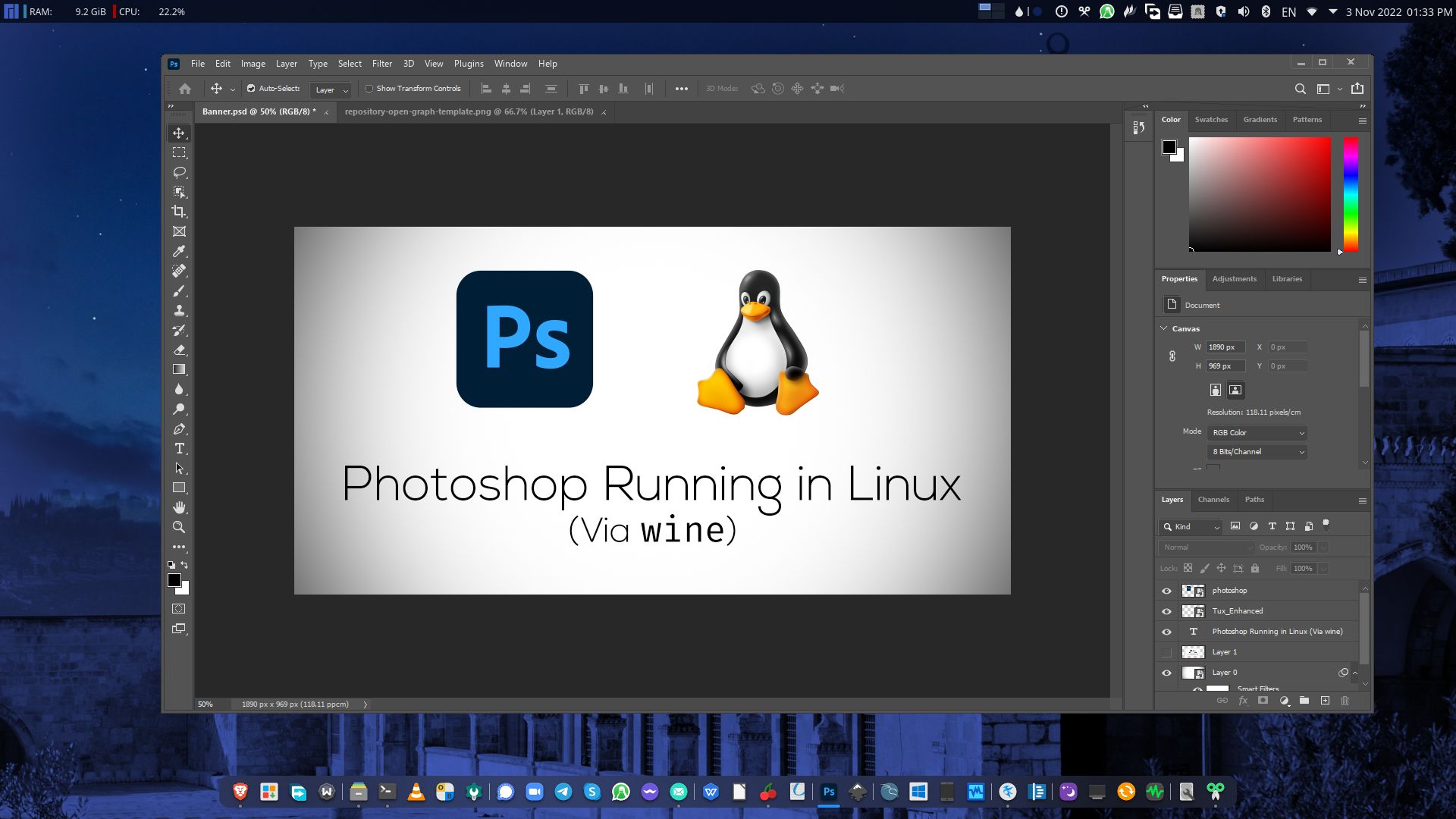Viewport: 1456px width, 819px height.
Task: Delete the selected layer via the trash icon
Action: pyautogui.click(x=1344, y=701)
